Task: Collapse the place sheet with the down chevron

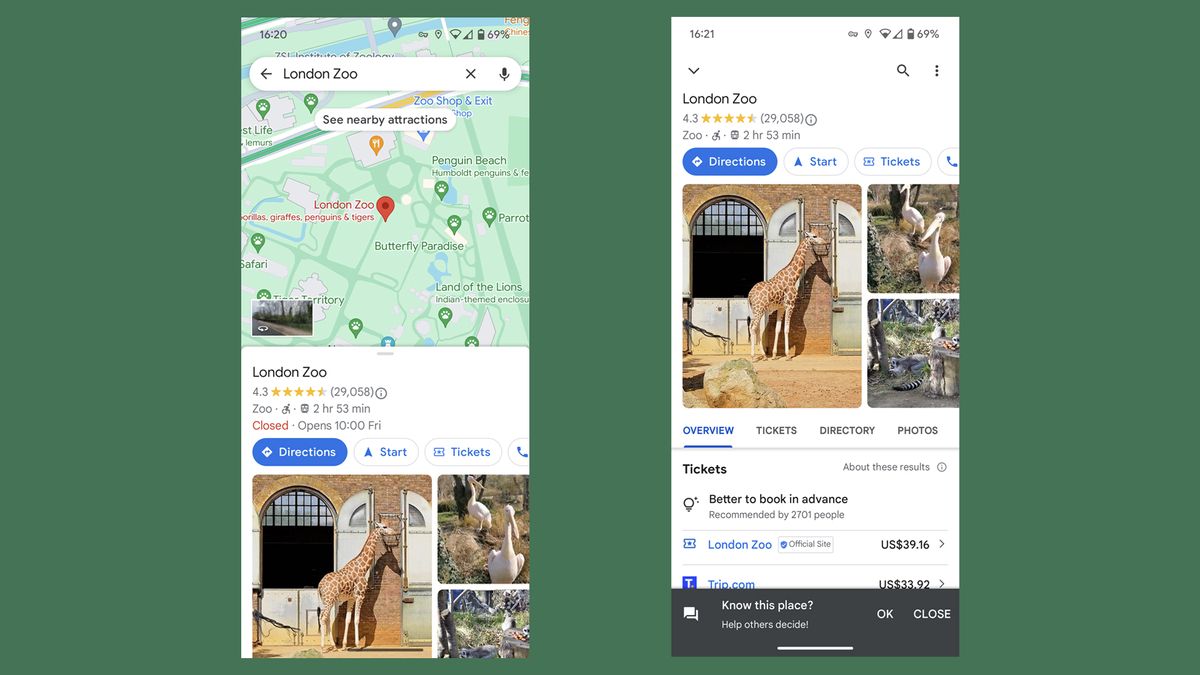Action: 694,70
